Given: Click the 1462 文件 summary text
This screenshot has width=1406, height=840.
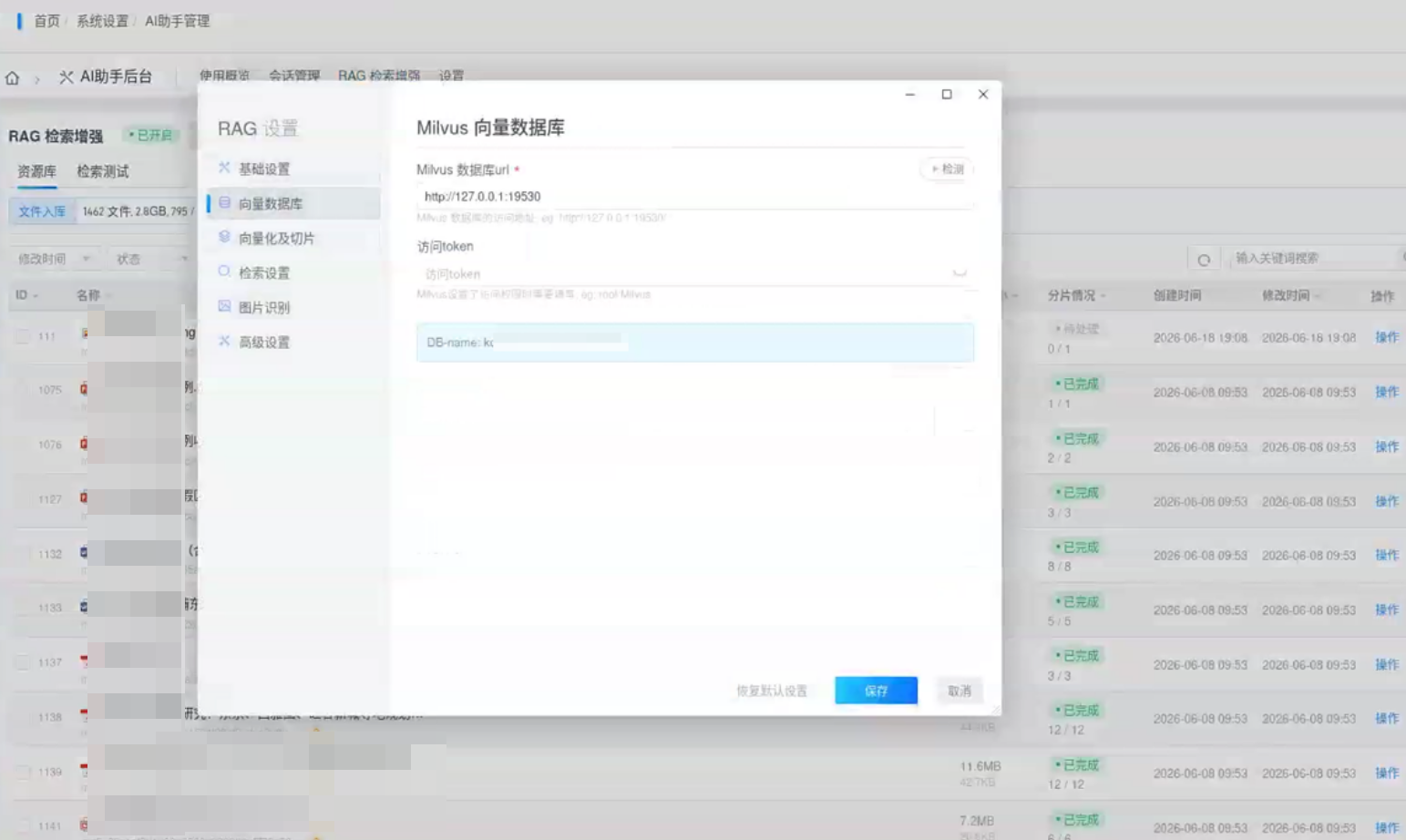Looking at the screenshot, I should pyautogui.click(x=107, y=211).
